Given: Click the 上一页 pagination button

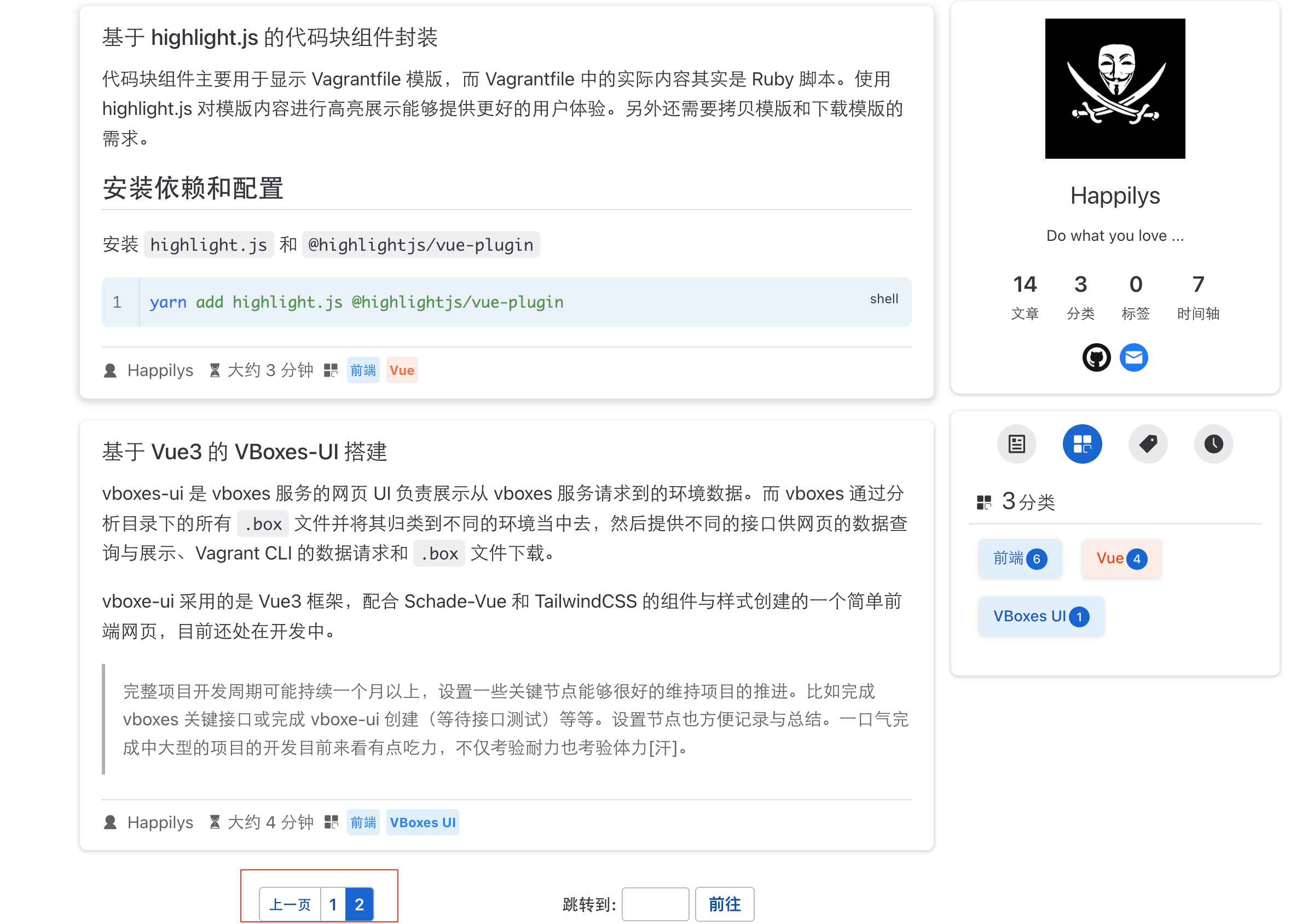Looking at the screenshot, I should point(290,904).
